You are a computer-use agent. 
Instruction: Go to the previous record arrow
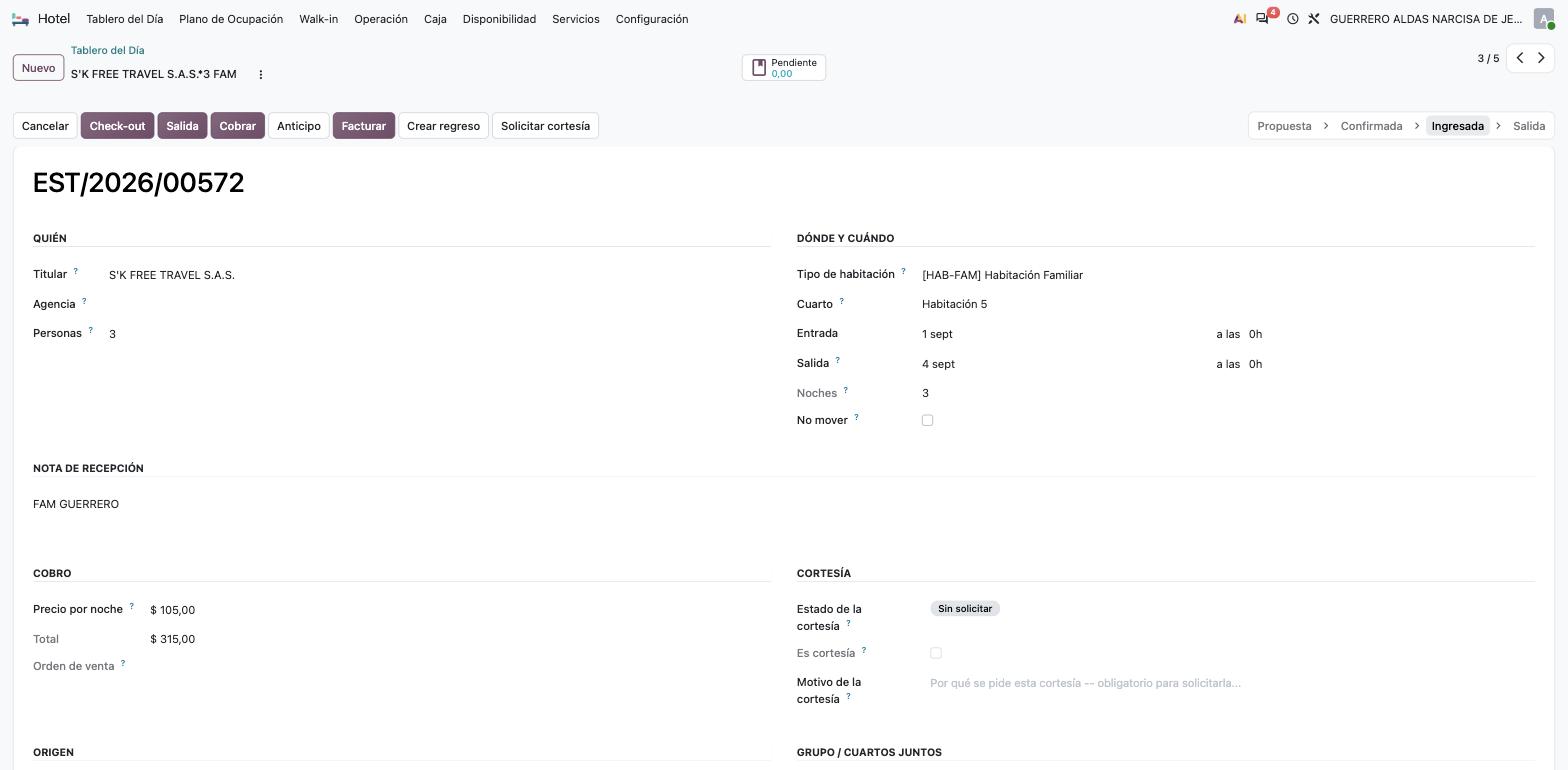coord(1520,58)
